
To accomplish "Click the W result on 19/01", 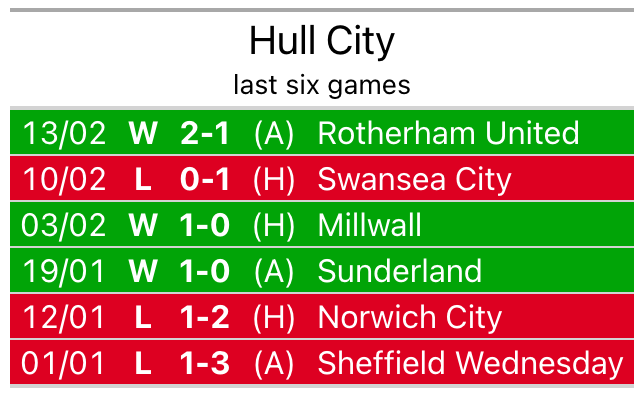I will click(x=143, y=271).
